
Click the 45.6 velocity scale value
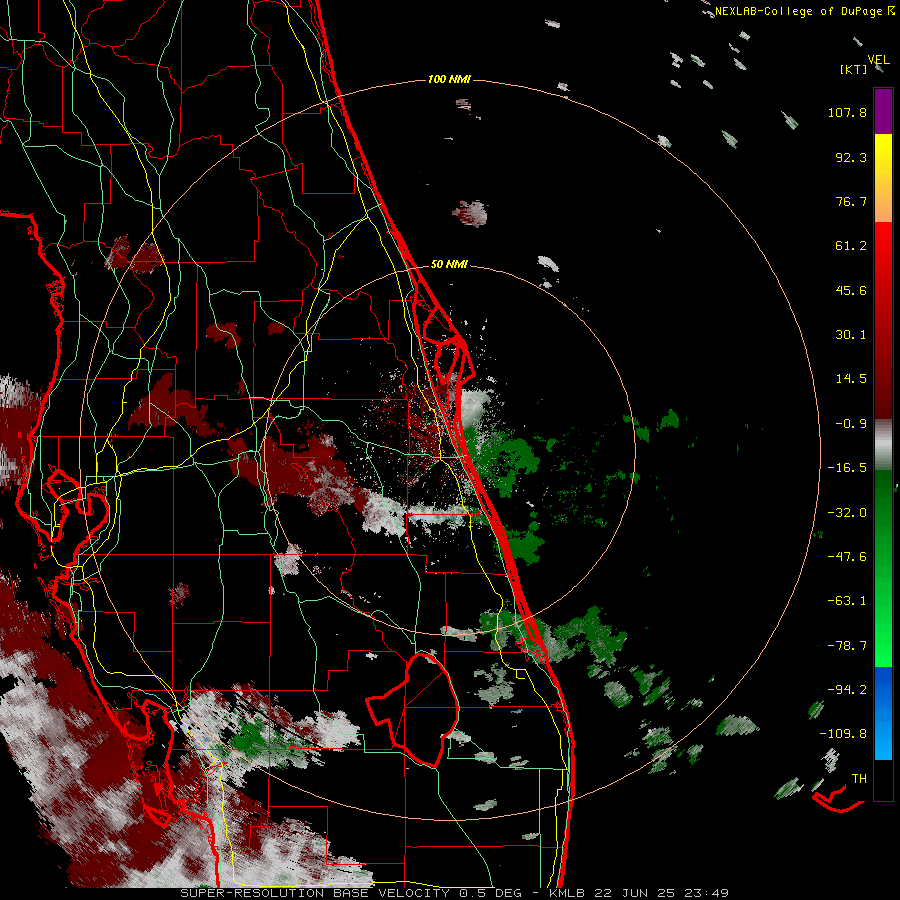[x=851, y=290]
